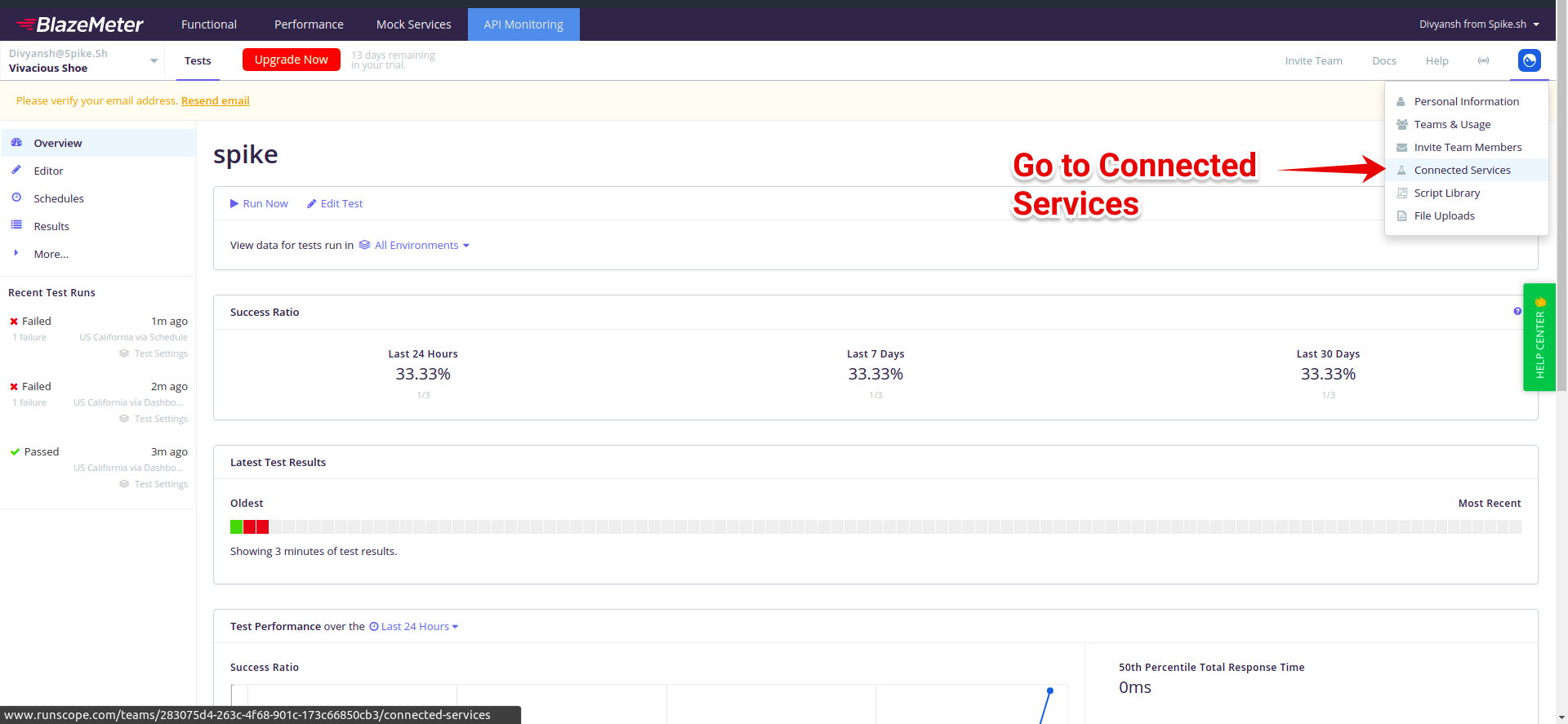Click the red X icon of 2m ago run
This screenshot has width=1568, height=724.
[x=14, y=386]
